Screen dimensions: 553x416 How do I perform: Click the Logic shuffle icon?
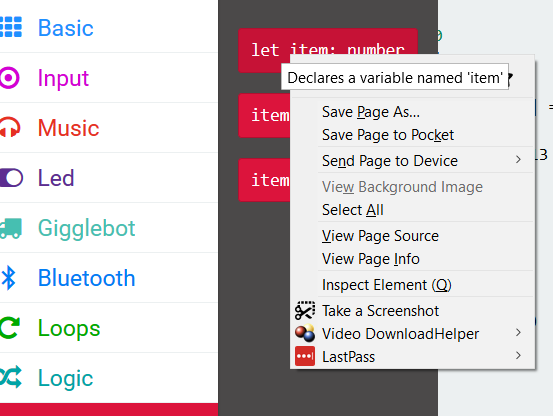tap(11, 378)
